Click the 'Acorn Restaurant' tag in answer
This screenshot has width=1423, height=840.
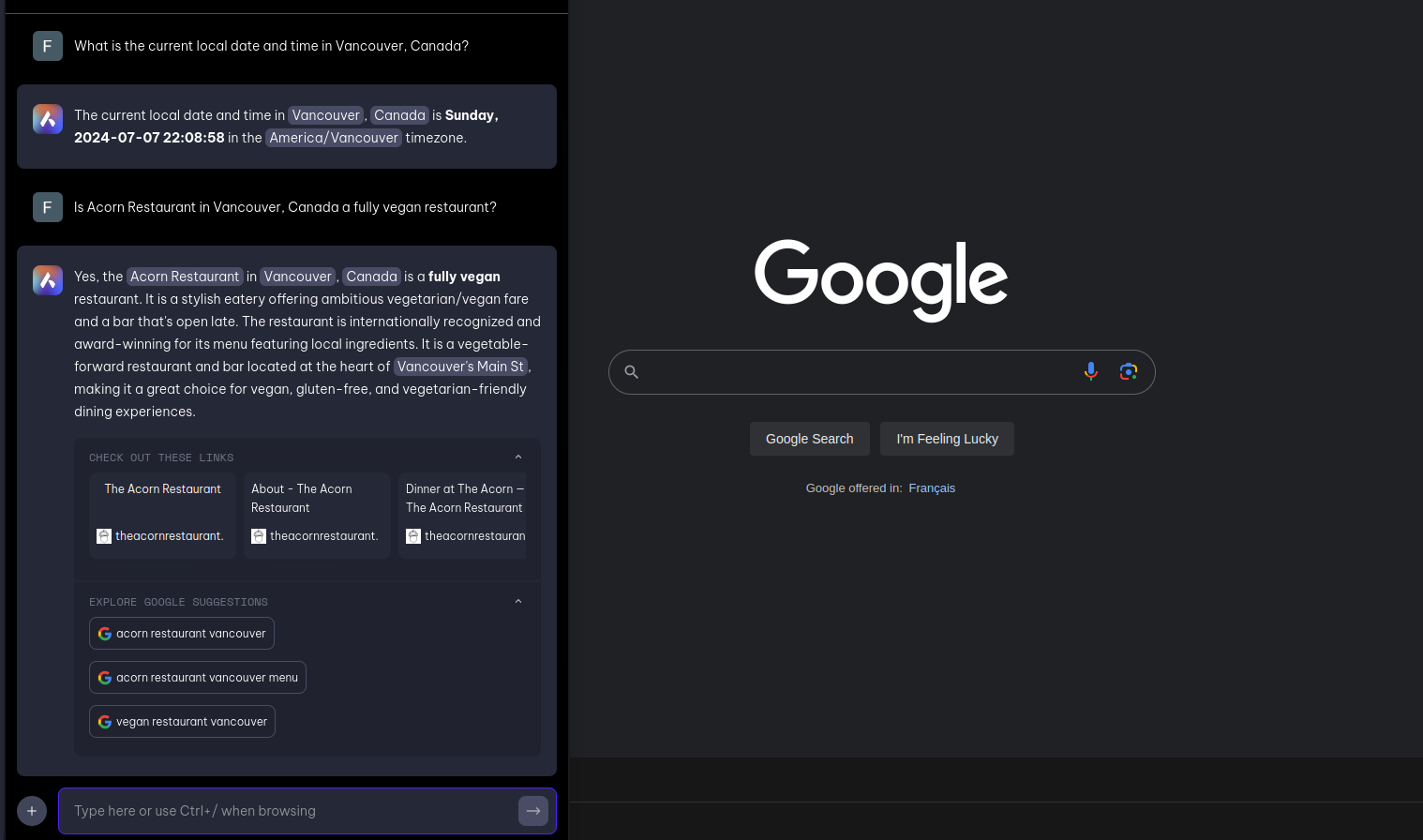[x=185, y=277]
